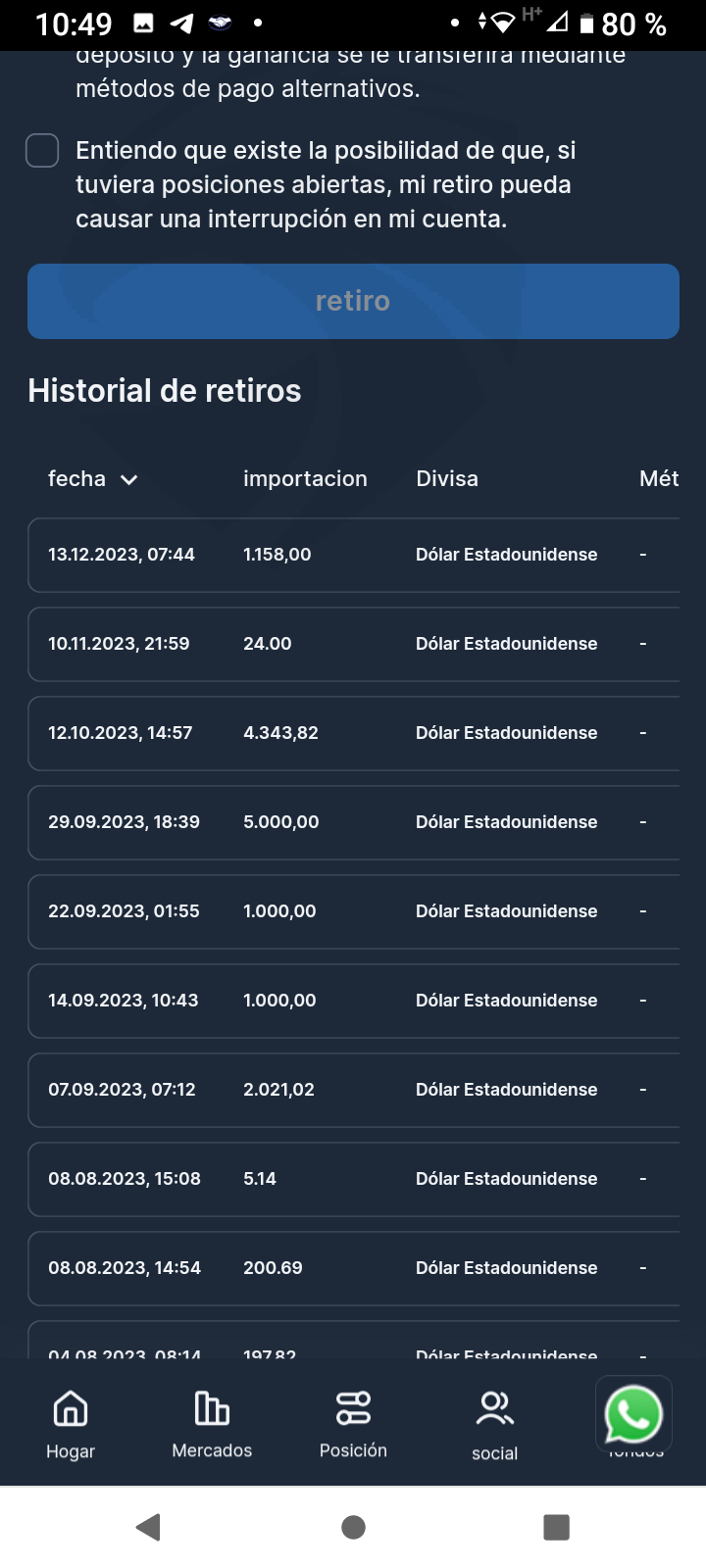Sort by the importacion column header
This screenshot has width=706, height=1568.
[x=305, y=478]
